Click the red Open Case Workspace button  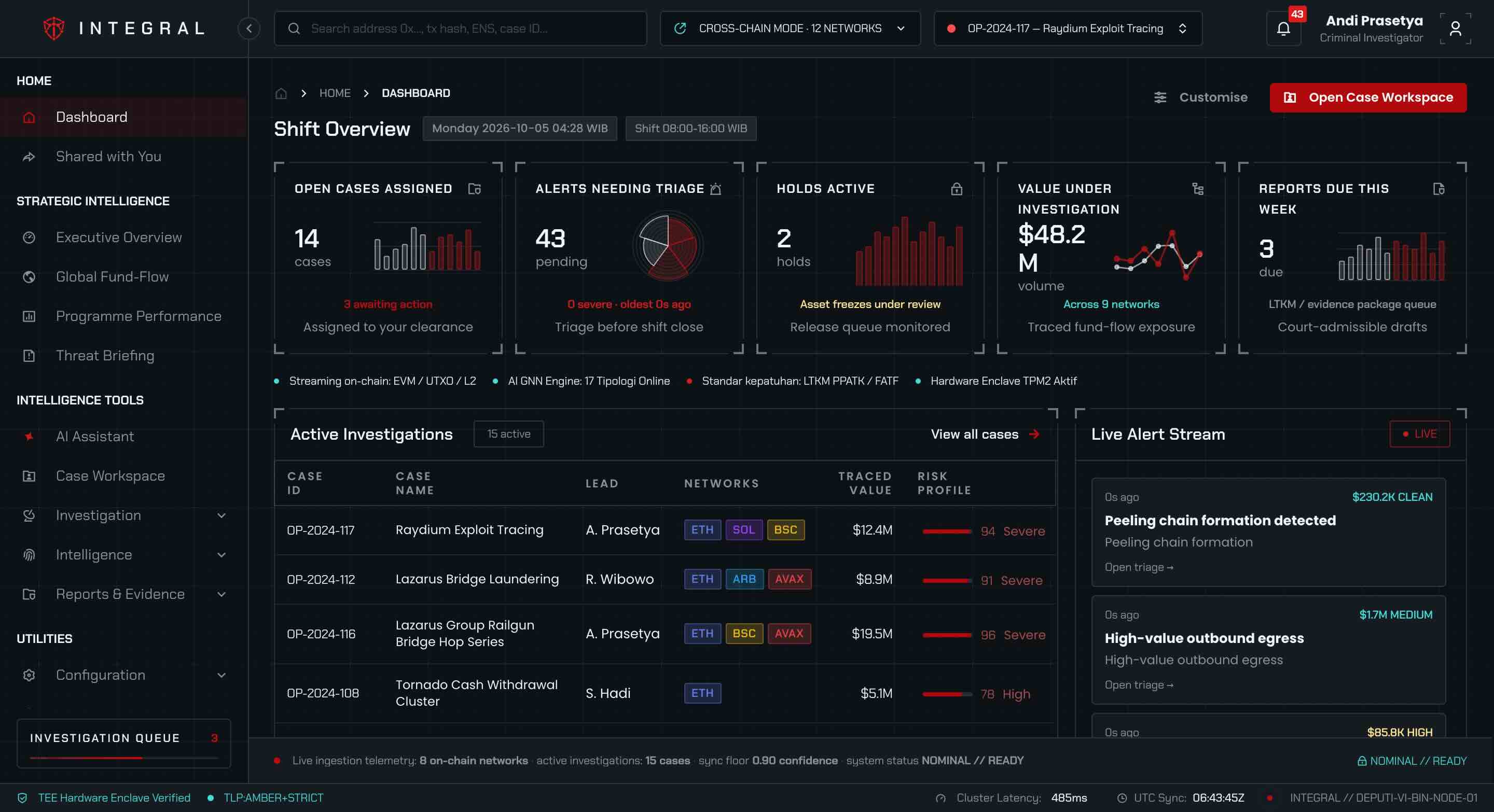(1368, 97)
